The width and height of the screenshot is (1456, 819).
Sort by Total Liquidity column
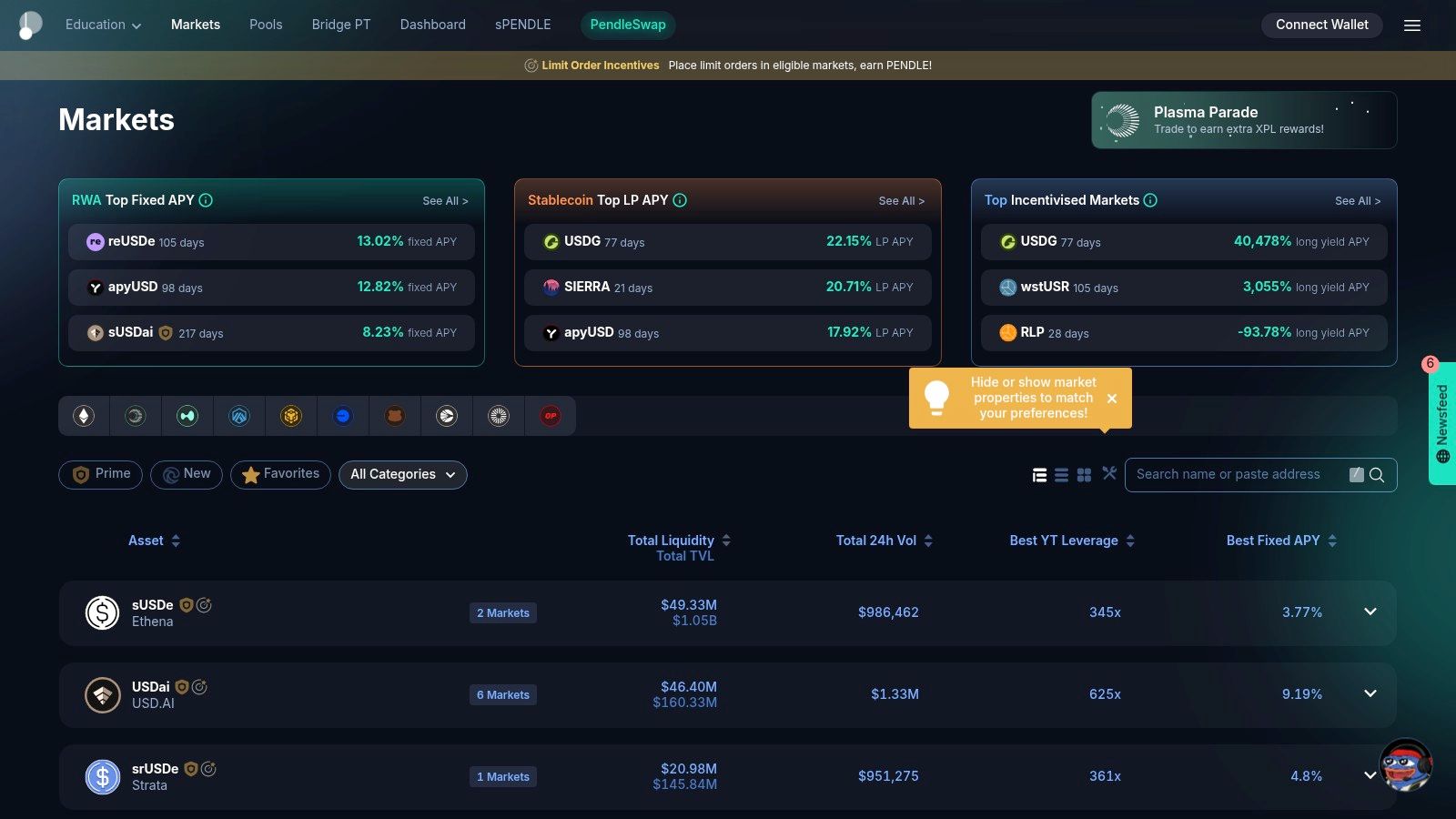679,541
